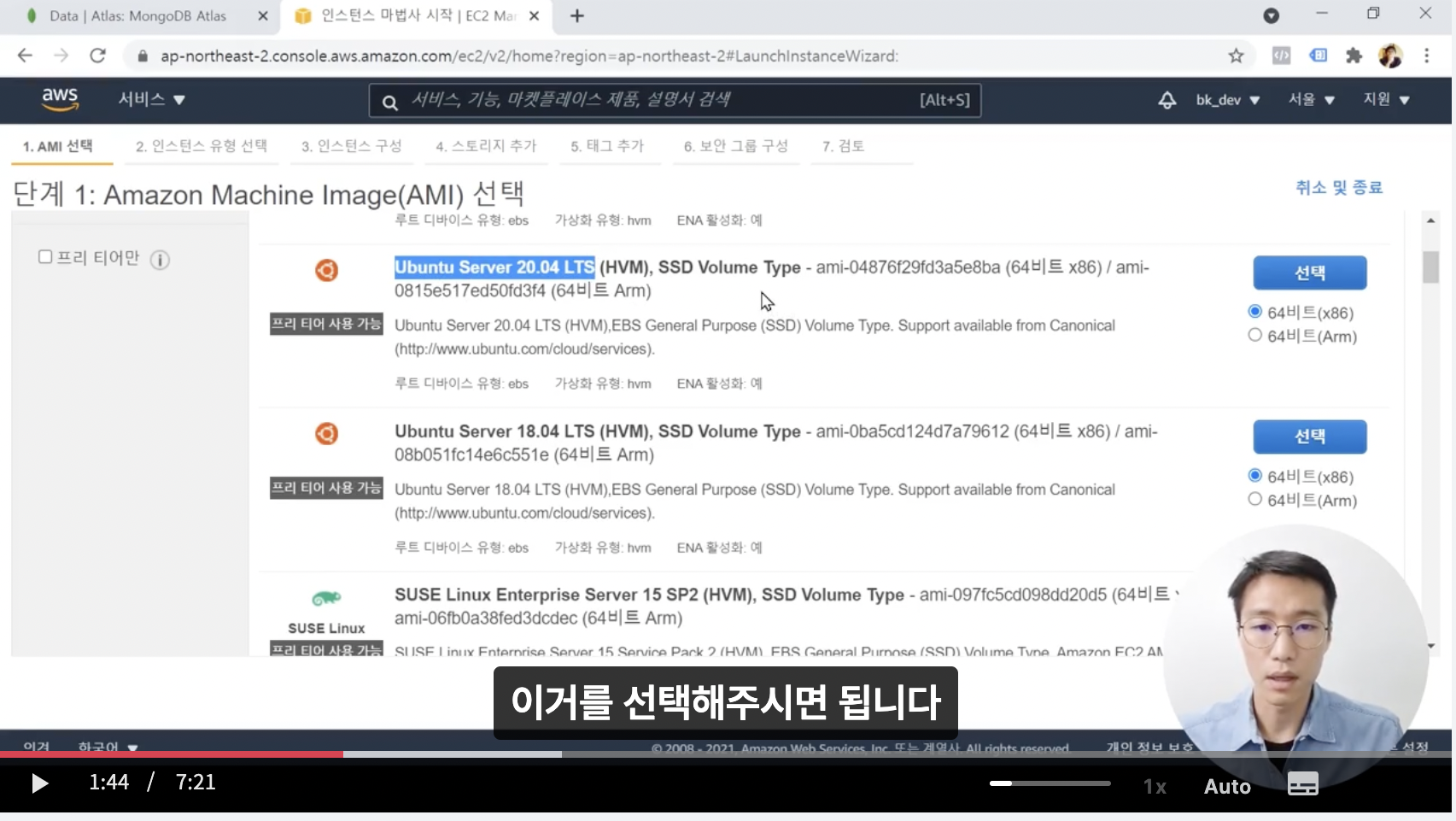Viewport: 1456px width, 821px height.
Task: Toggle the video captions icon
Action: [x=1302, y=784]
